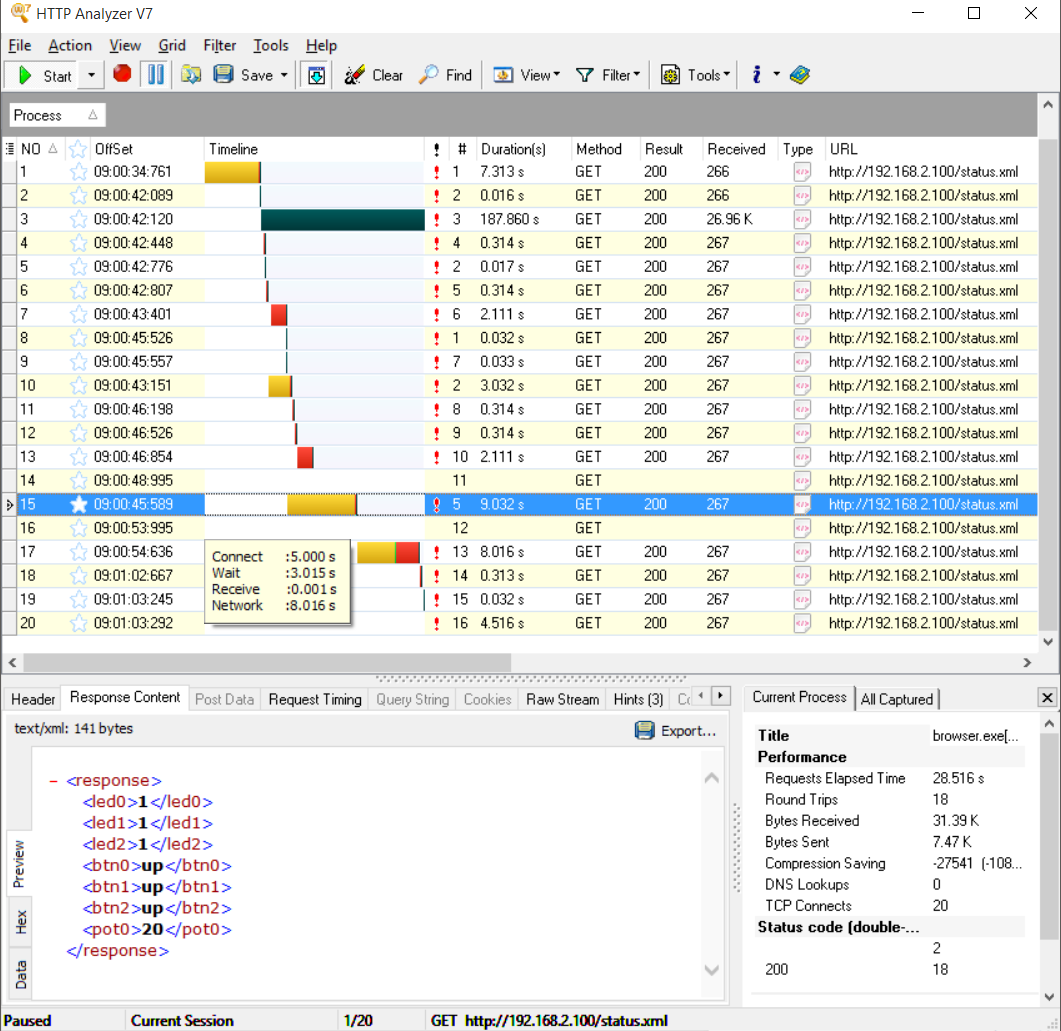Image resolution: width=1061 pixels, height=1031 pixels.
Task: Switch to the Header tab
Action: [33, 699]
